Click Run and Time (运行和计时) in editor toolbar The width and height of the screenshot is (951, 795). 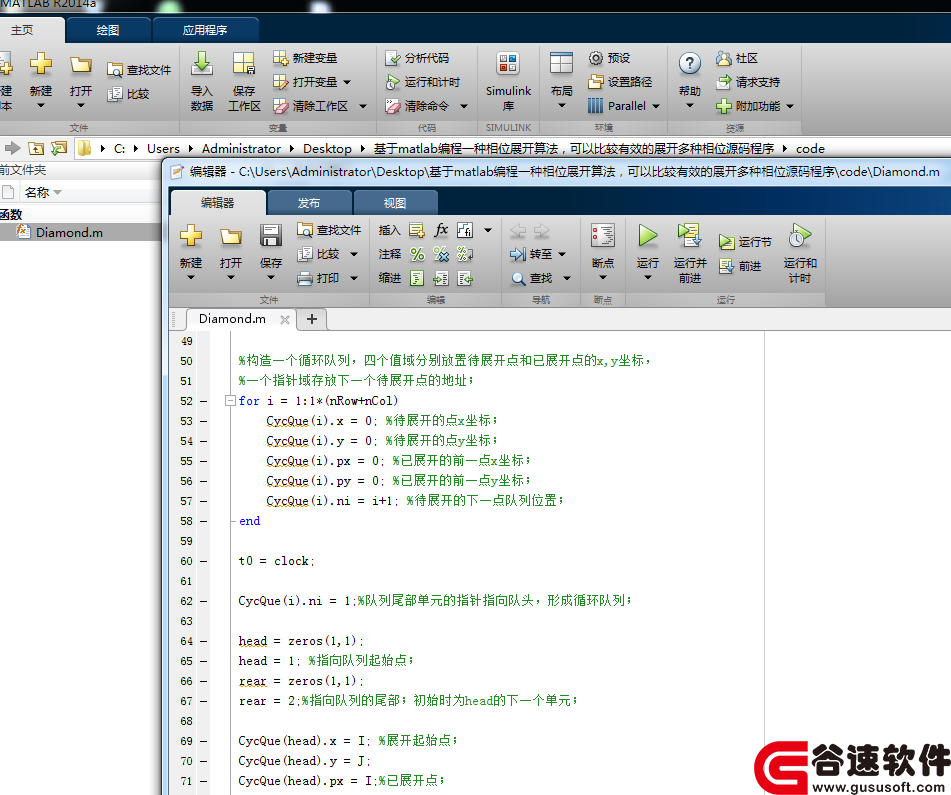tap(799, 253)
